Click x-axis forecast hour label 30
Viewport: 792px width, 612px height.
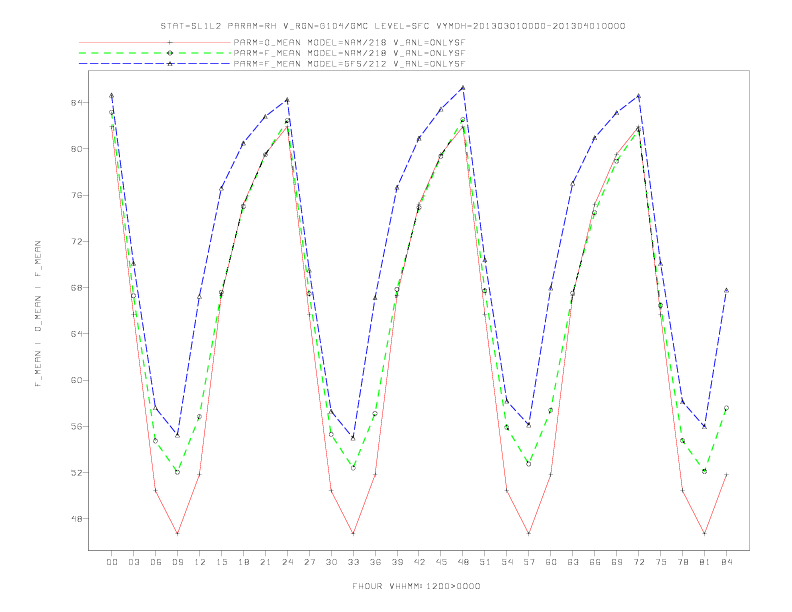pos(331,562)
